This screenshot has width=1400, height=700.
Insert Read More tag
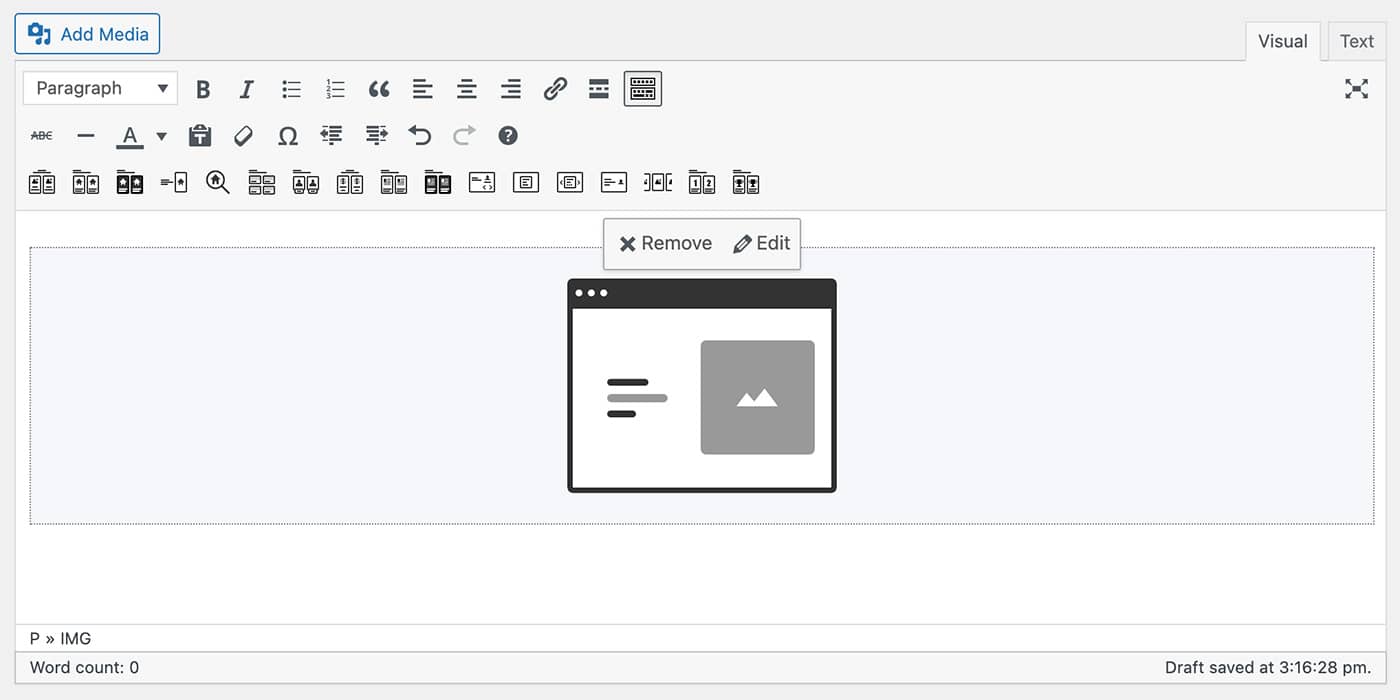click(x=599, y=89)
